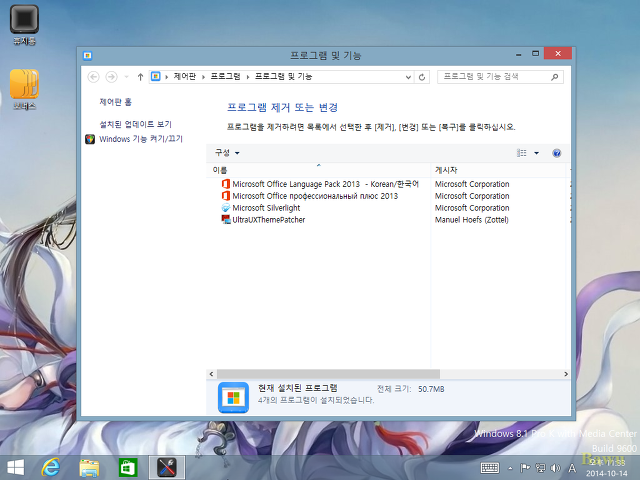Open the touch keyboard tray icon
The width and height of the screenshot is (640, 480).
tap(490, 468)
